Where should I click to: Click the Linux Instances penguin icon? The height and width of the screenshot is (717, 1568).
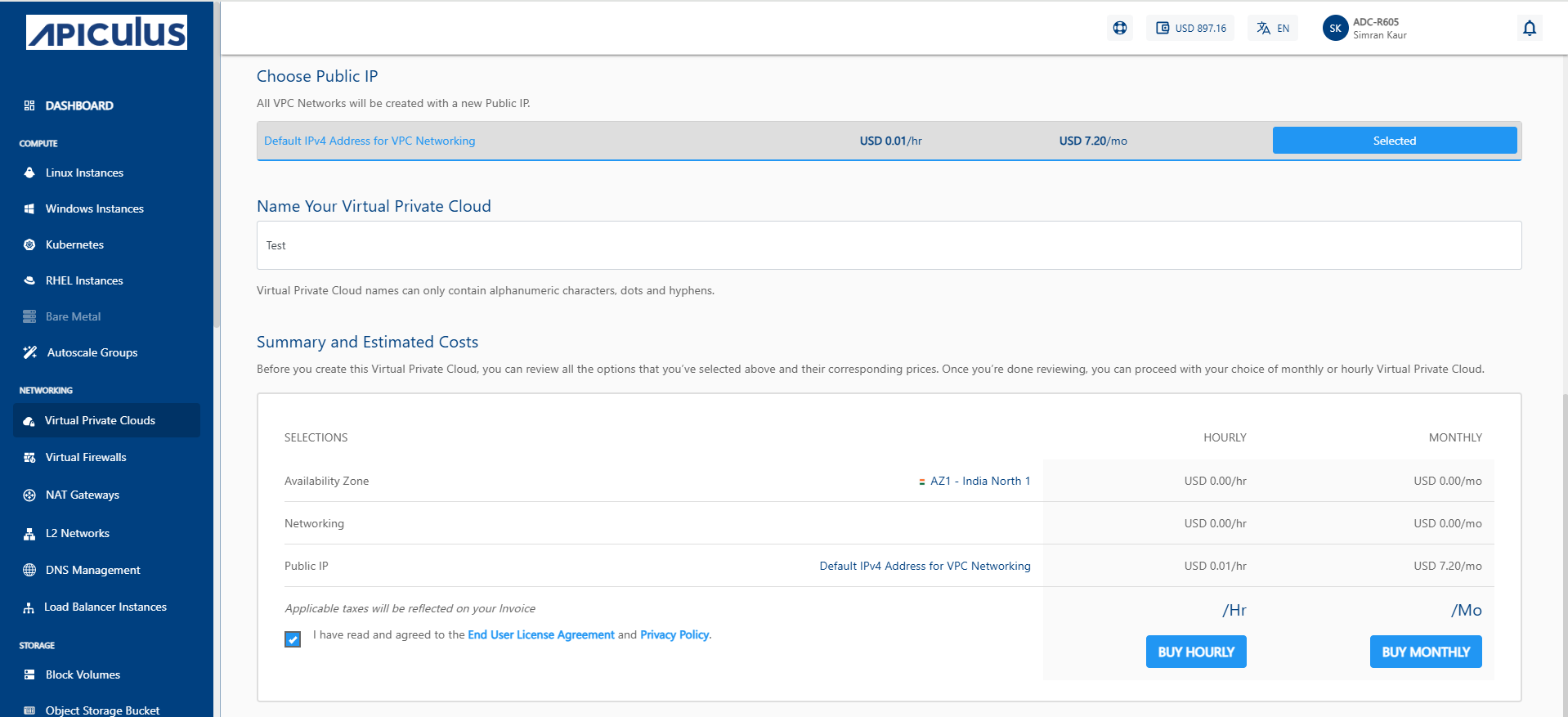[29, 173]
